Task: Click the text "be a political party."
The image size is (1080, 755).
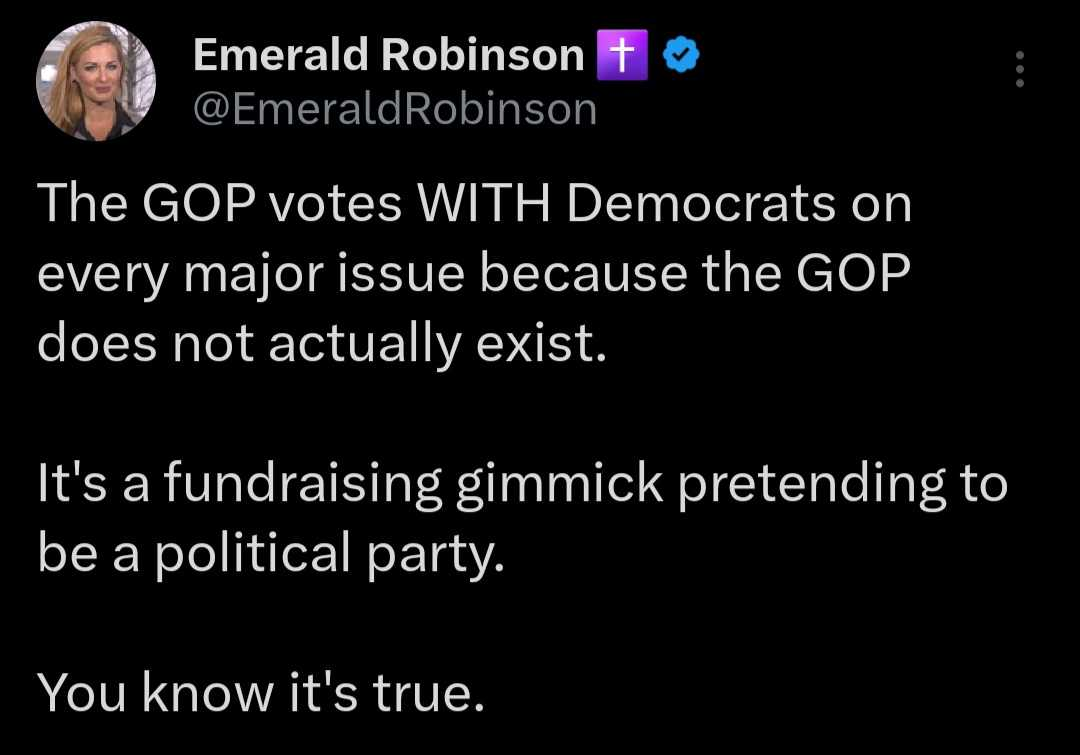Action: (267, 553)
